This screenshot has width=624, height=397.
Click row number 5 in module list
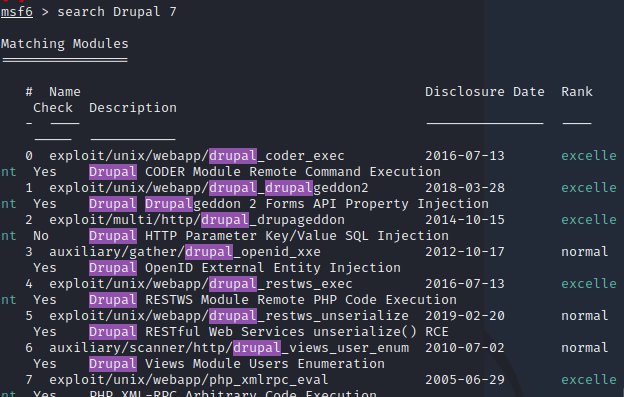point(29,316)
